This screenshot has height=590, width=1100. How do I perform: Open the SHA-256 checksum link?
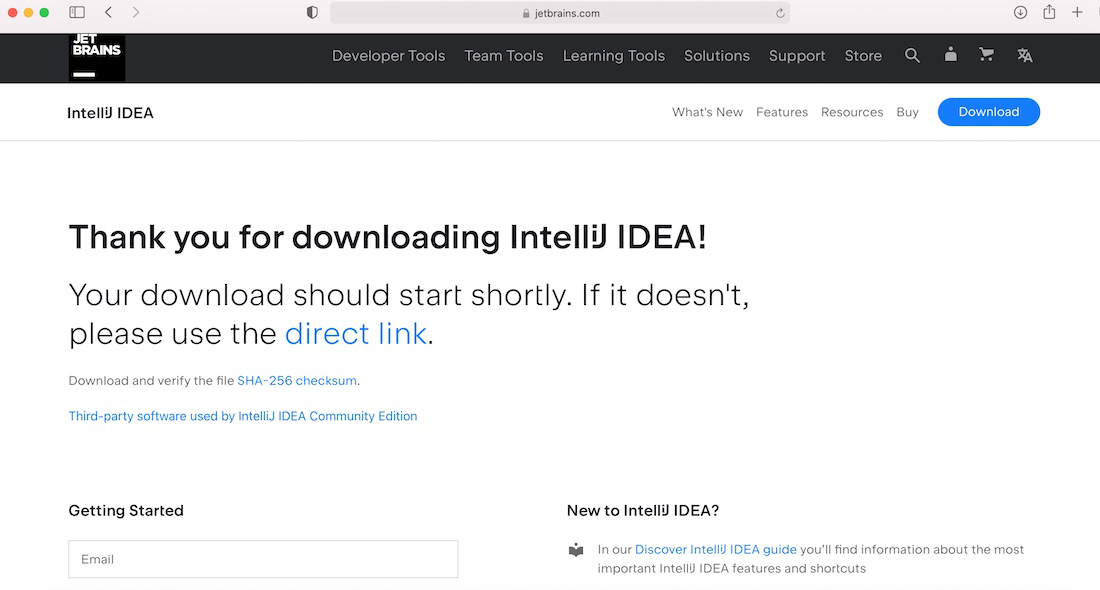(297, 380)
